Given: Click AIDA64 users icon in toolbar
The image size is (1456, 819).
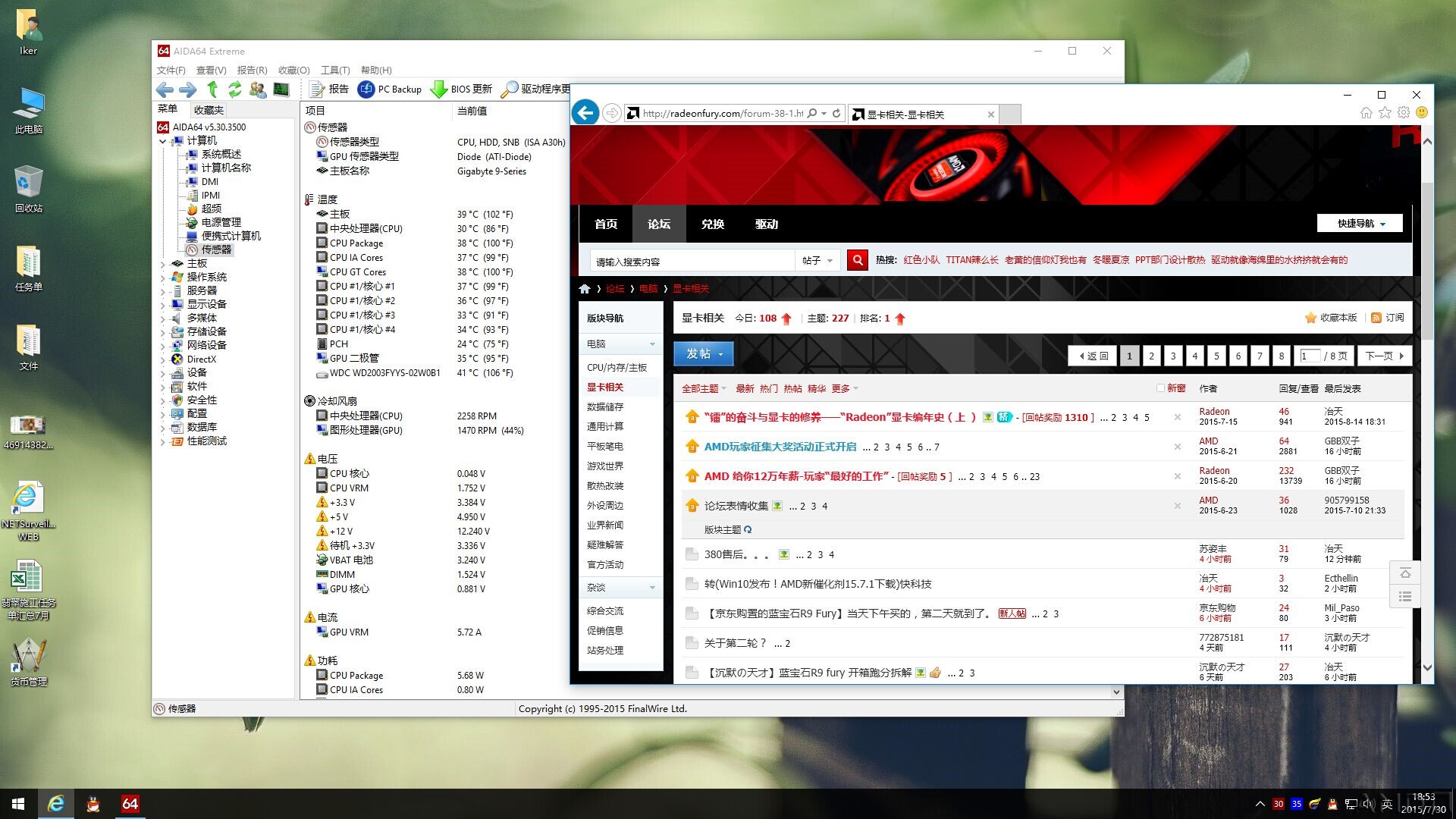Looking at the screenshot, I should [x=258, y=89].
